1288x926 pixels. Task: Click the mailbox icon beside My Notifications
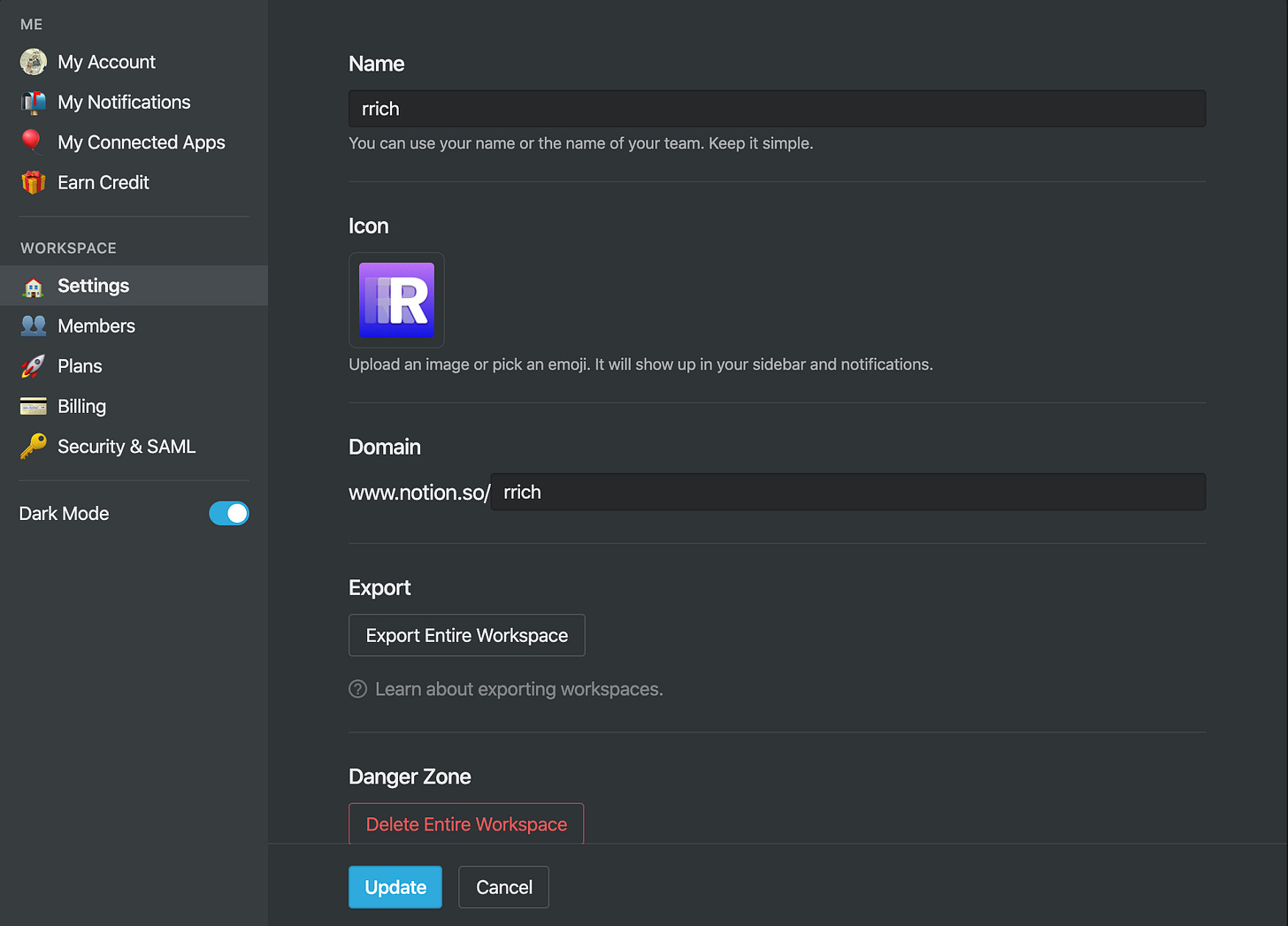[x=34, y=103]
